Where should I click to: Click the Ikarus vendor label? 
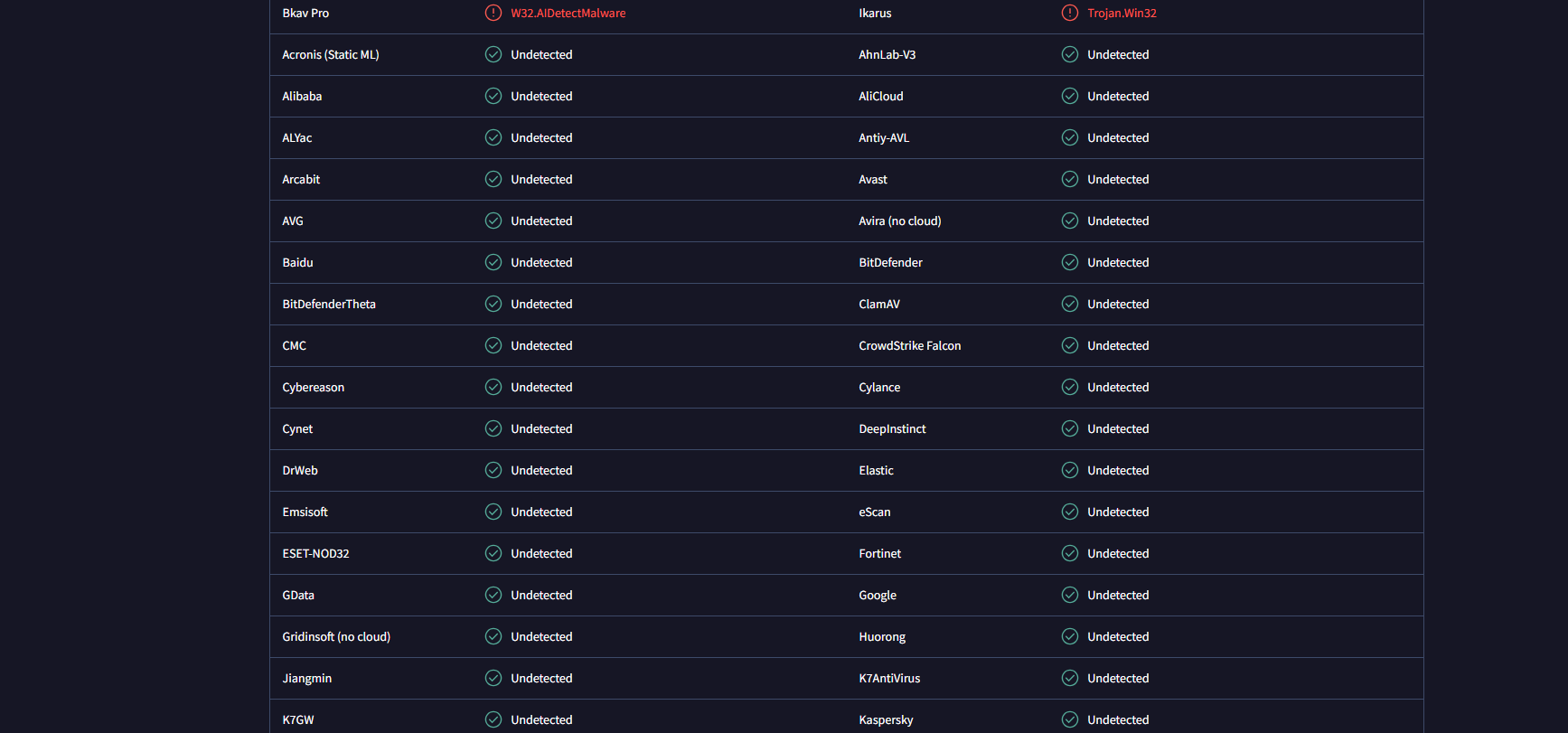(x=875, y=14)
